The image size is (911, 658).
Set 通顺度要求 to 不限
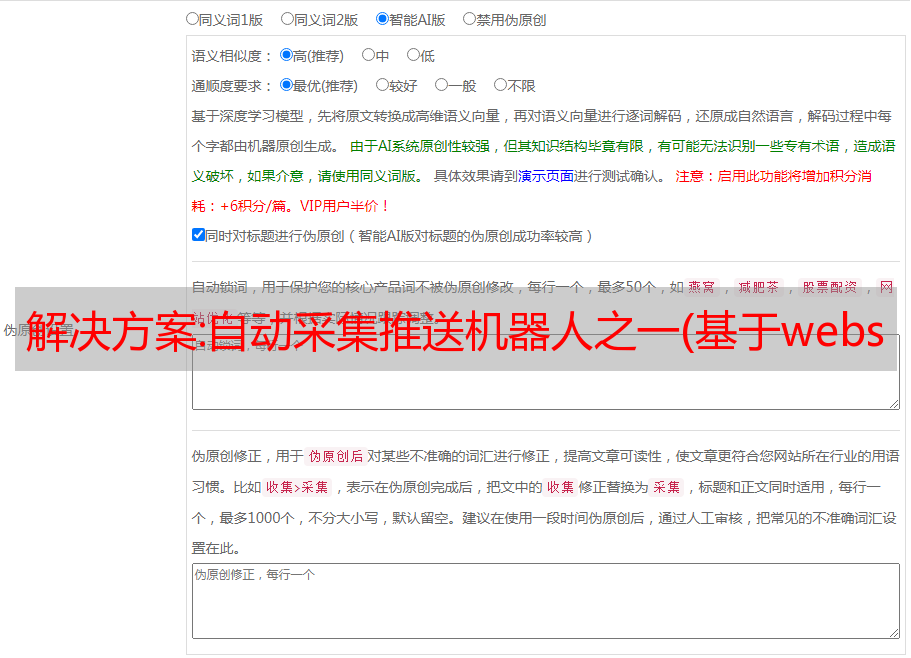[500, 85]
